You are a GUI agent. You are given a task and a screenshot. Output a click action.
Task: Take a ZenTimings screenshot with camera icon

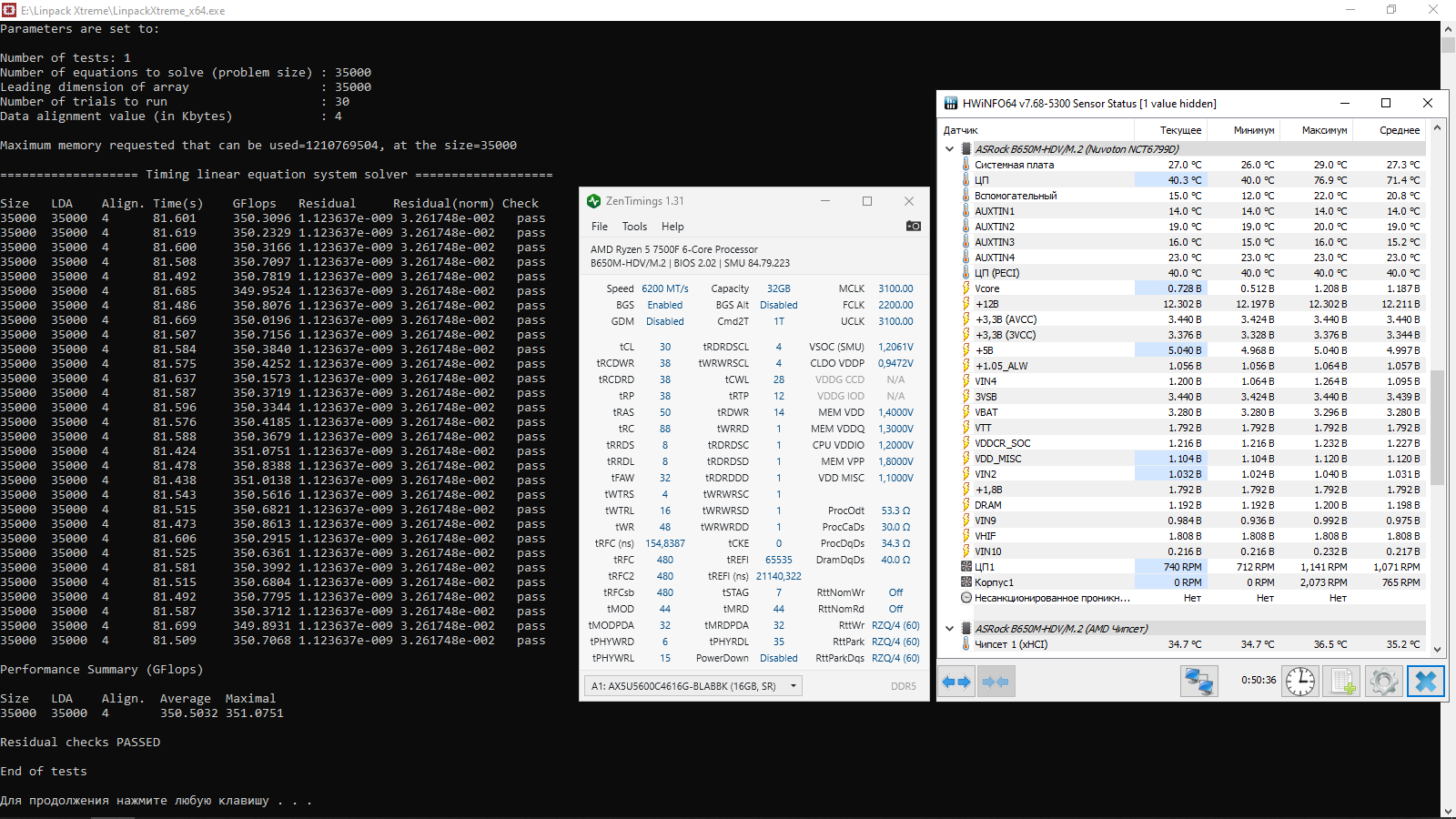[x=913, y=226]
